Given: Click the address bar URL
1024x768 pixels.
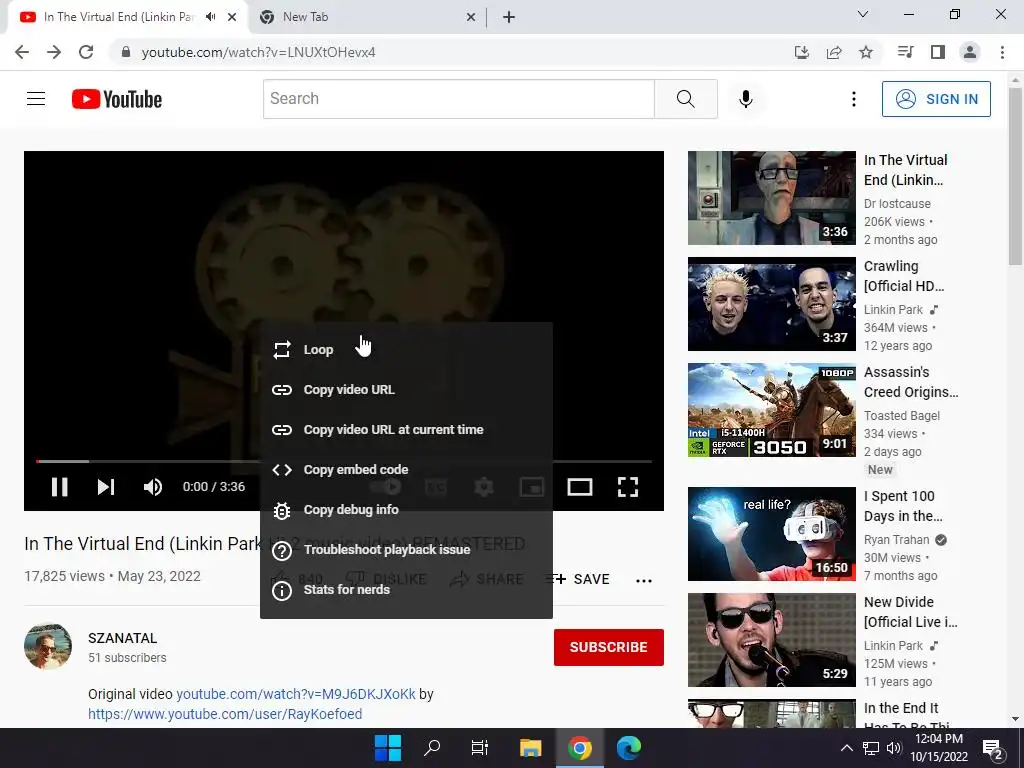Looking at the screenshot, I should point(259,52).
